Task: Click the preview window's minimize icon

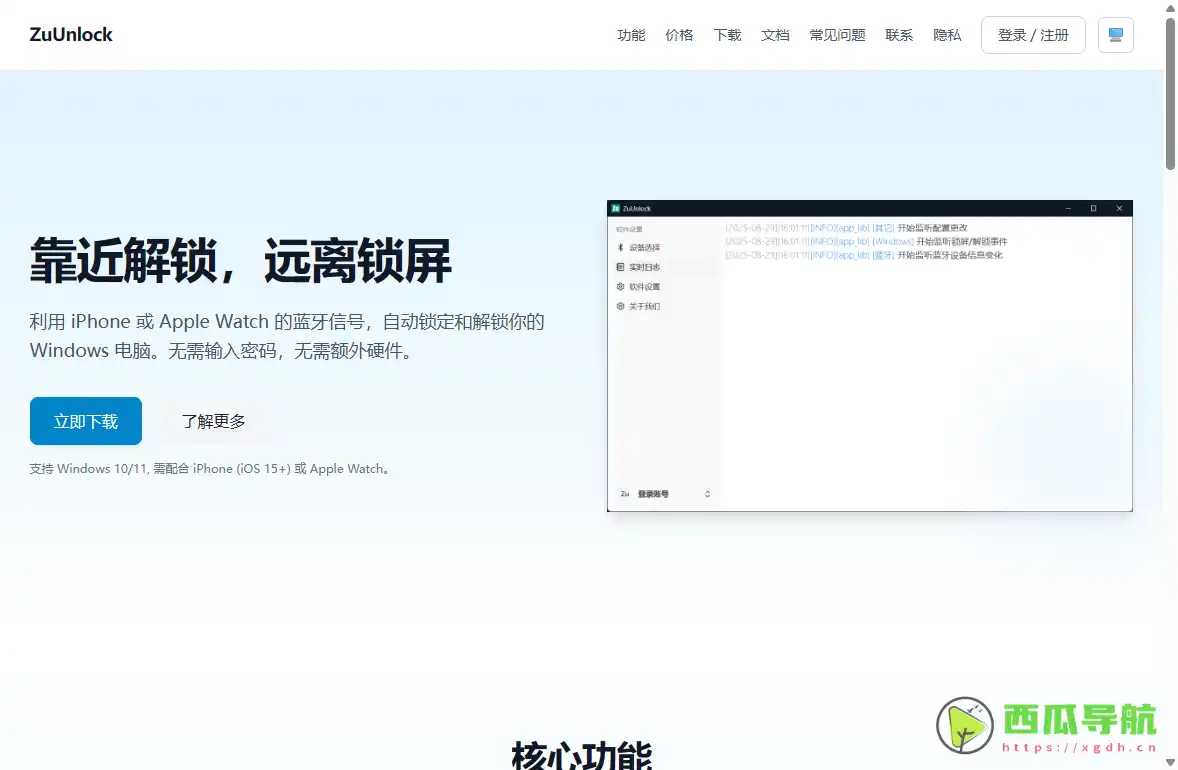Action: (1068, 208)
